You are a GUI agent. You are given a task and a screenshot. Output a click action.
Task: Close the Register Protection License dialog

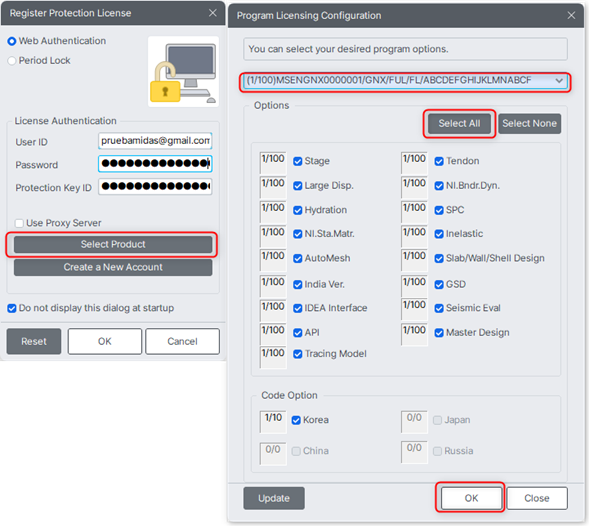coord(213,13)
